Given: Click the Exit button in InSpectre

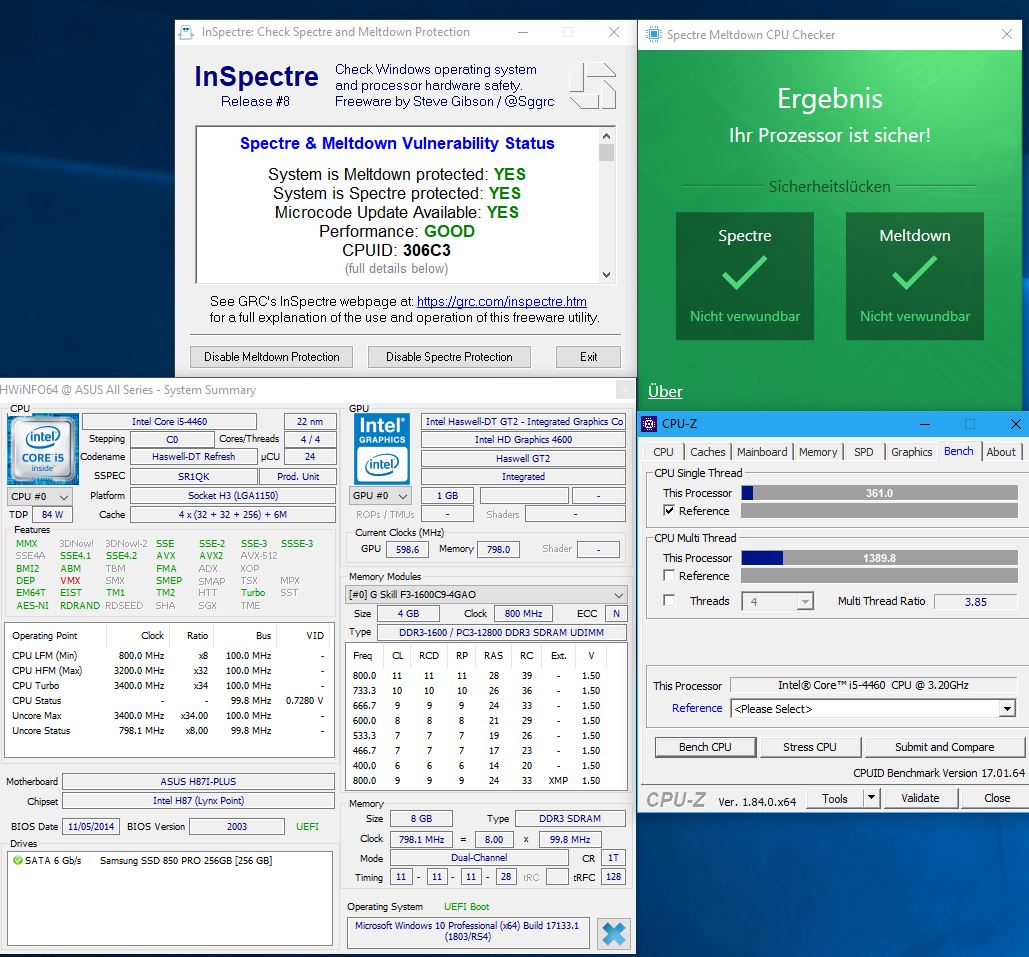Looking at the screenshot, I should (588, 356).
